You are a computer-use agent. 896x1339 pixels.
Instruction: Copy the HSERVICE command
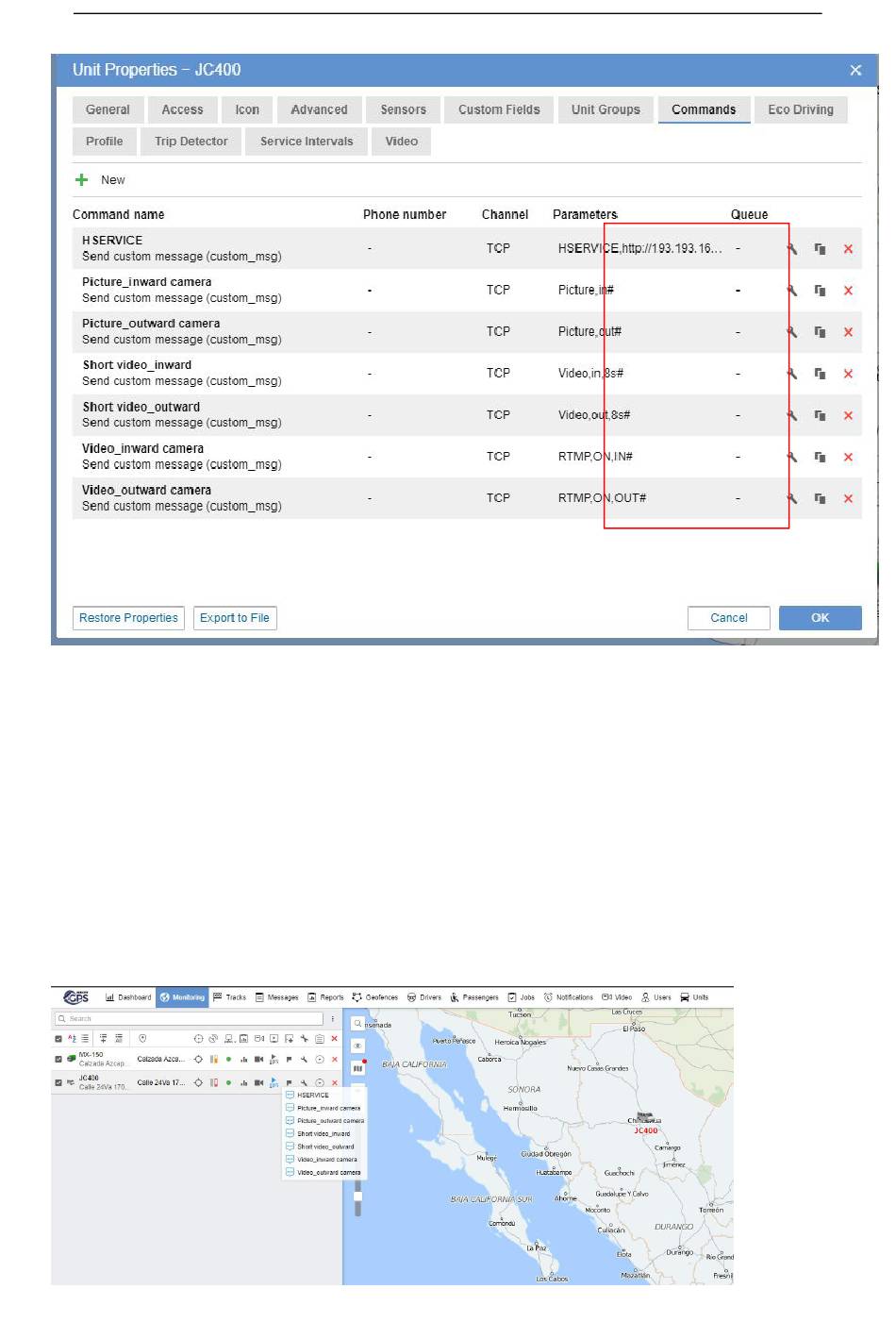pos(820,249)
